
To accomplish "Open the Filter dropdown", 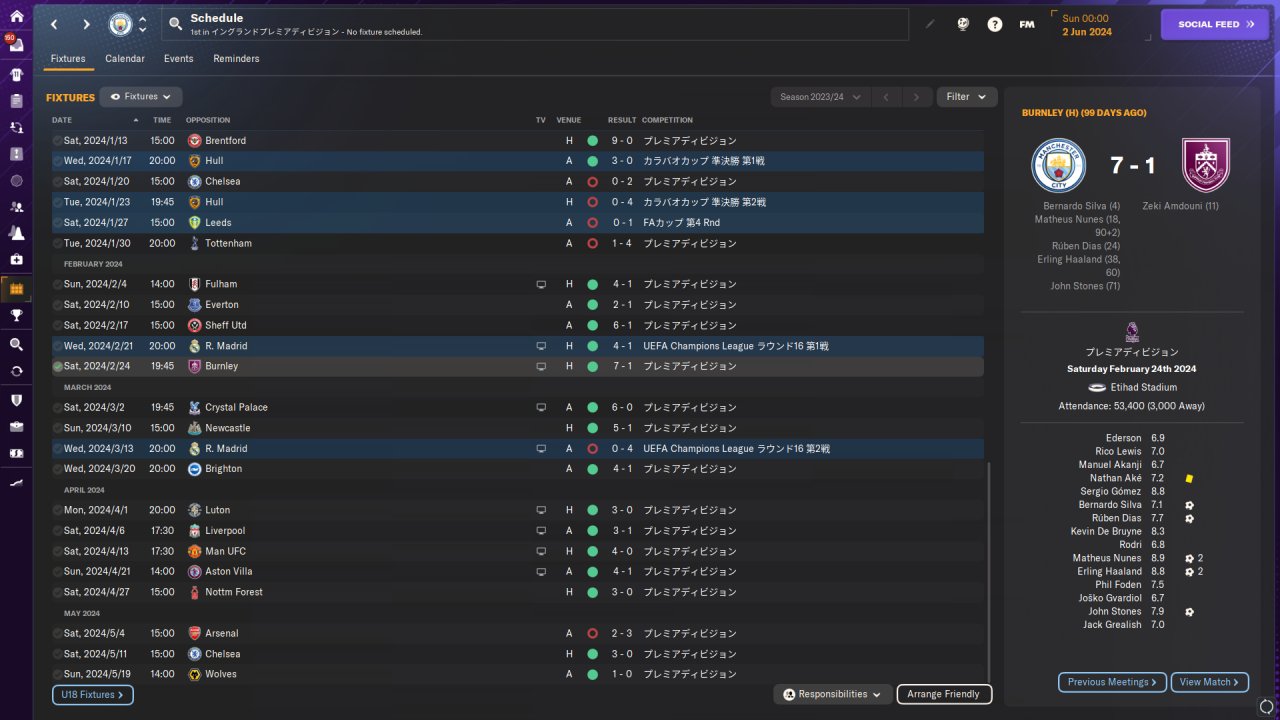I will (x=967, y=97).
